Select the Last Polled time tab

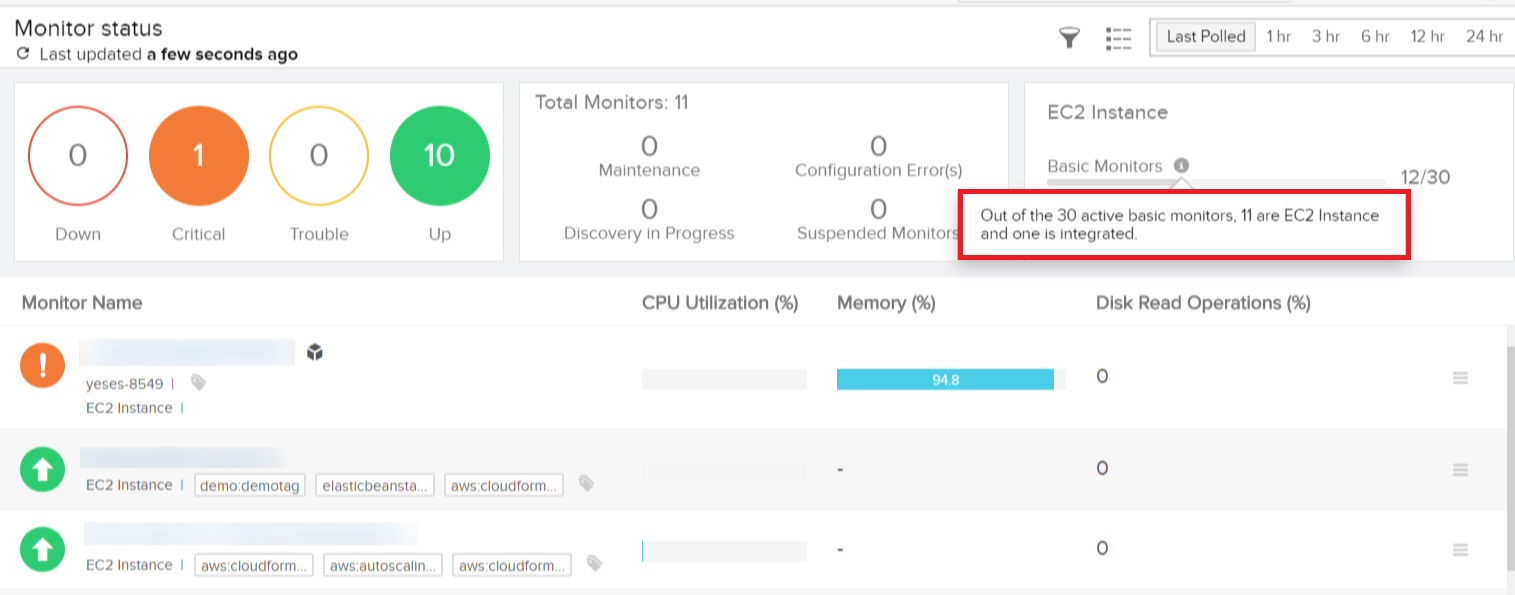click(1205, 37)
